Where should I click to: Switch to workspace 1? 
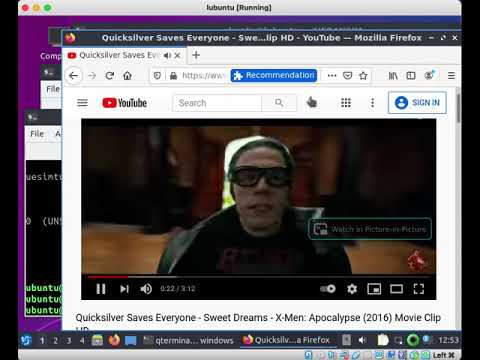point(42,341)
